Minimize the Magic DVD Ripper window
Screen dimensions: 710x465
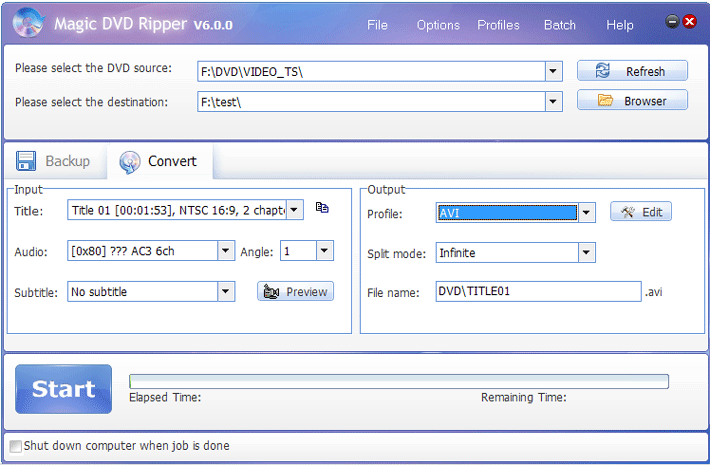click(672, 21)
